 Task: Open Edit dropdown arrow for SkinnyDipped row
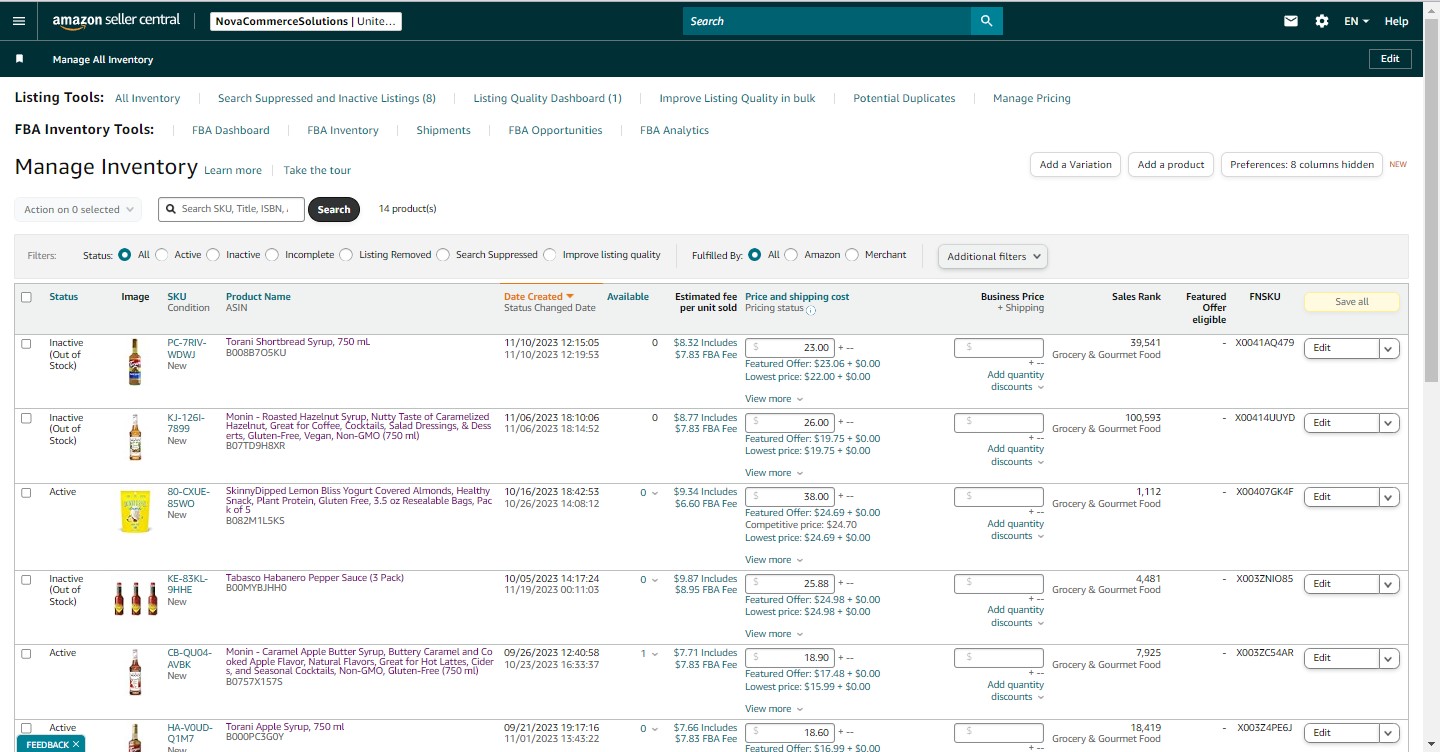tap(1389, 497)
